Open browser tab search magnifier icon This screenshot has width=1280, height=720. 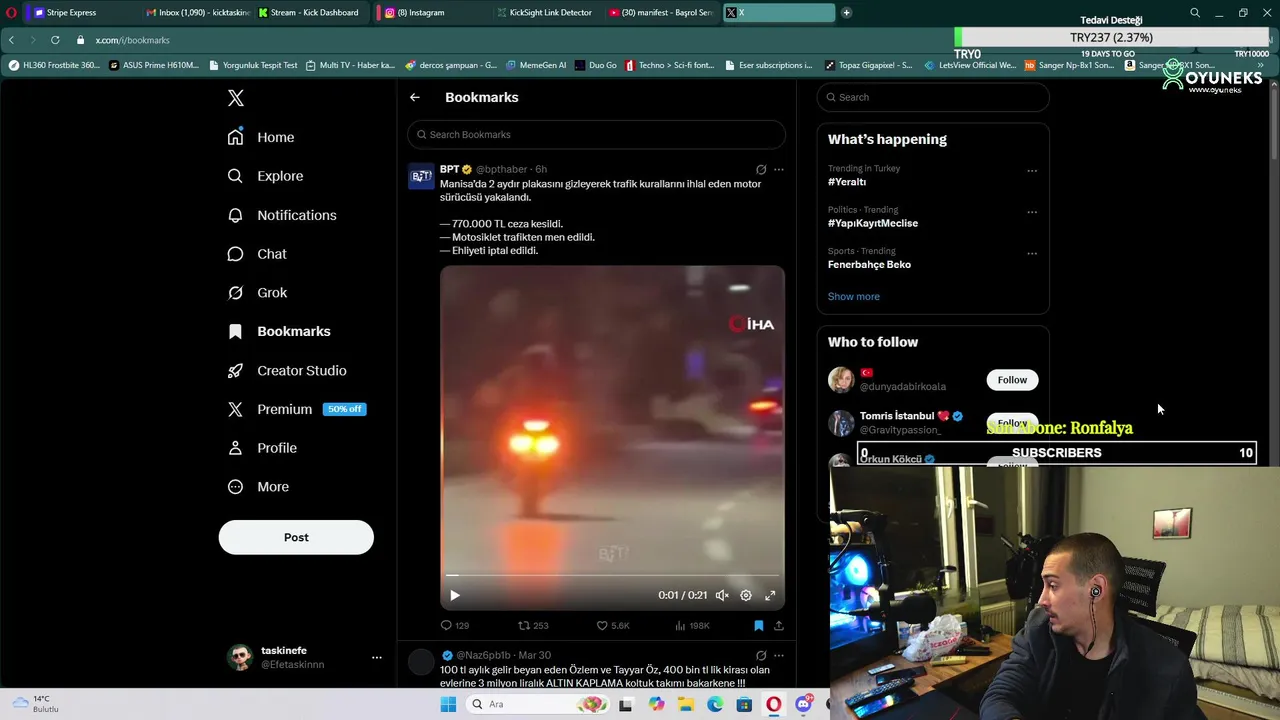coord(1195,13)
